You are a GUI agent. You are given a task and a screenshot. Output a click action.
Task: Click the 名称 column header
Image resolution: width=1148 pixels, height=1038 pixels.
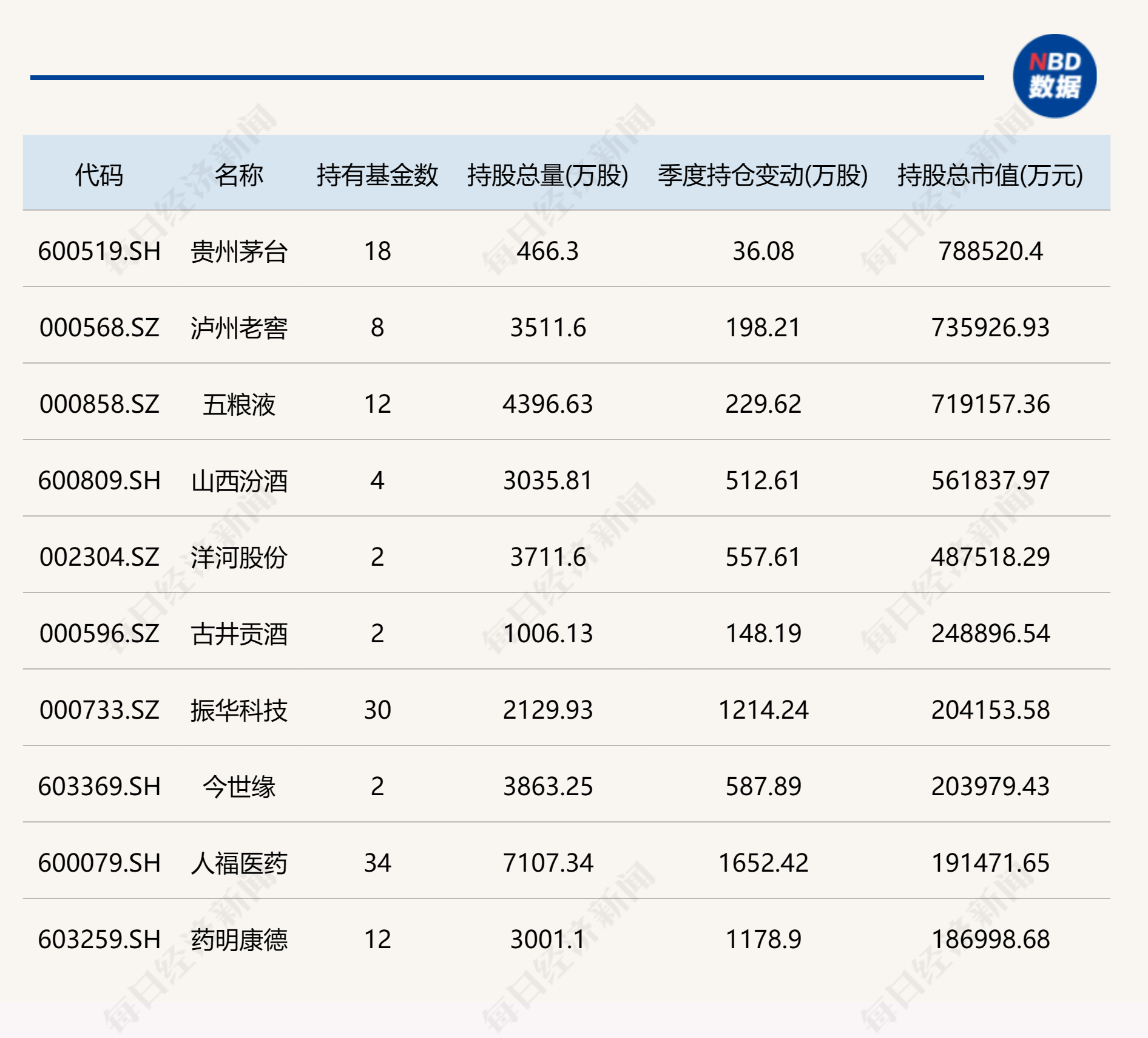[x=238, y=175]
